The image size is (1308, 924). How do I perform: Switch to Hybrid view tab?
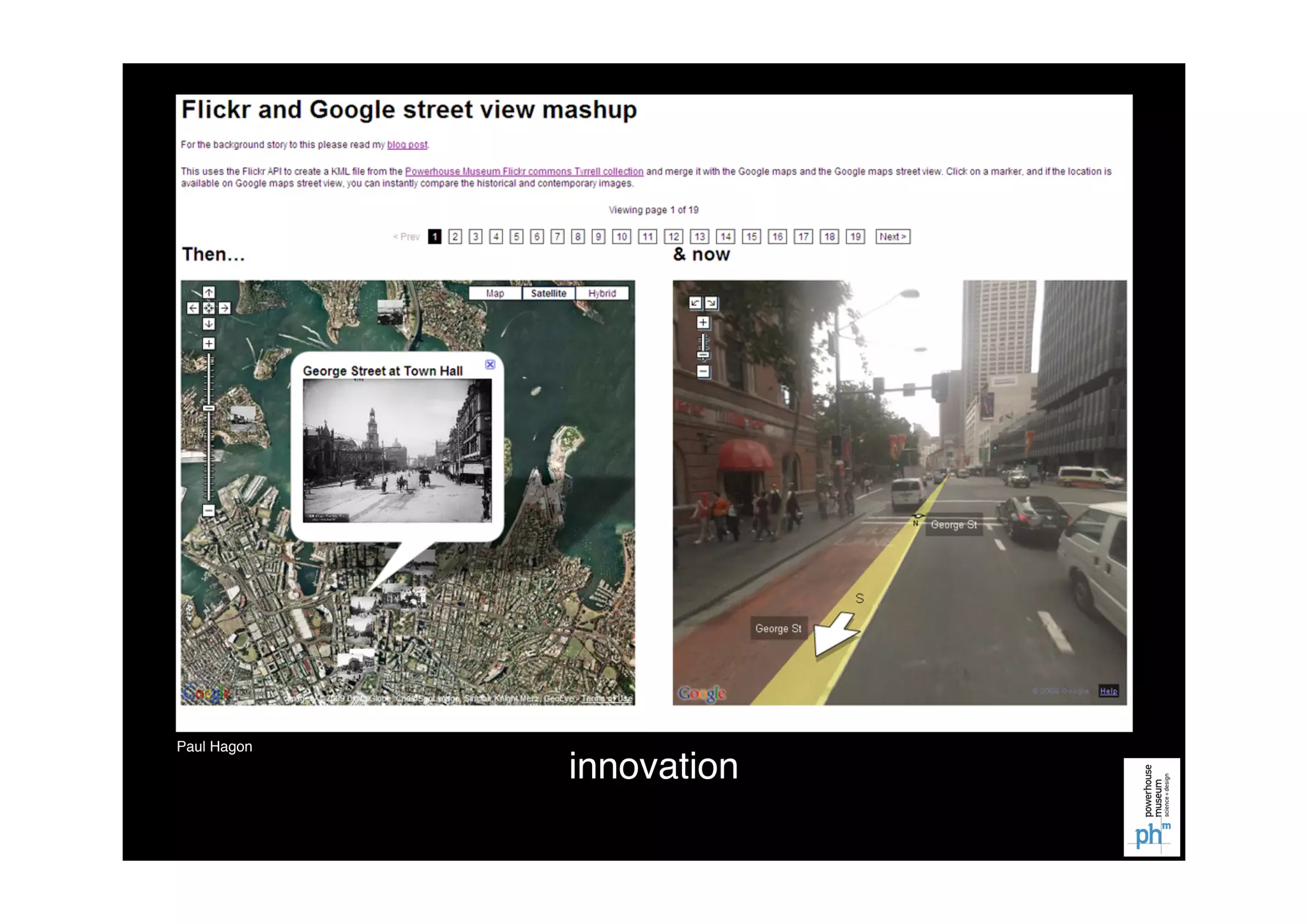point(602,293)
